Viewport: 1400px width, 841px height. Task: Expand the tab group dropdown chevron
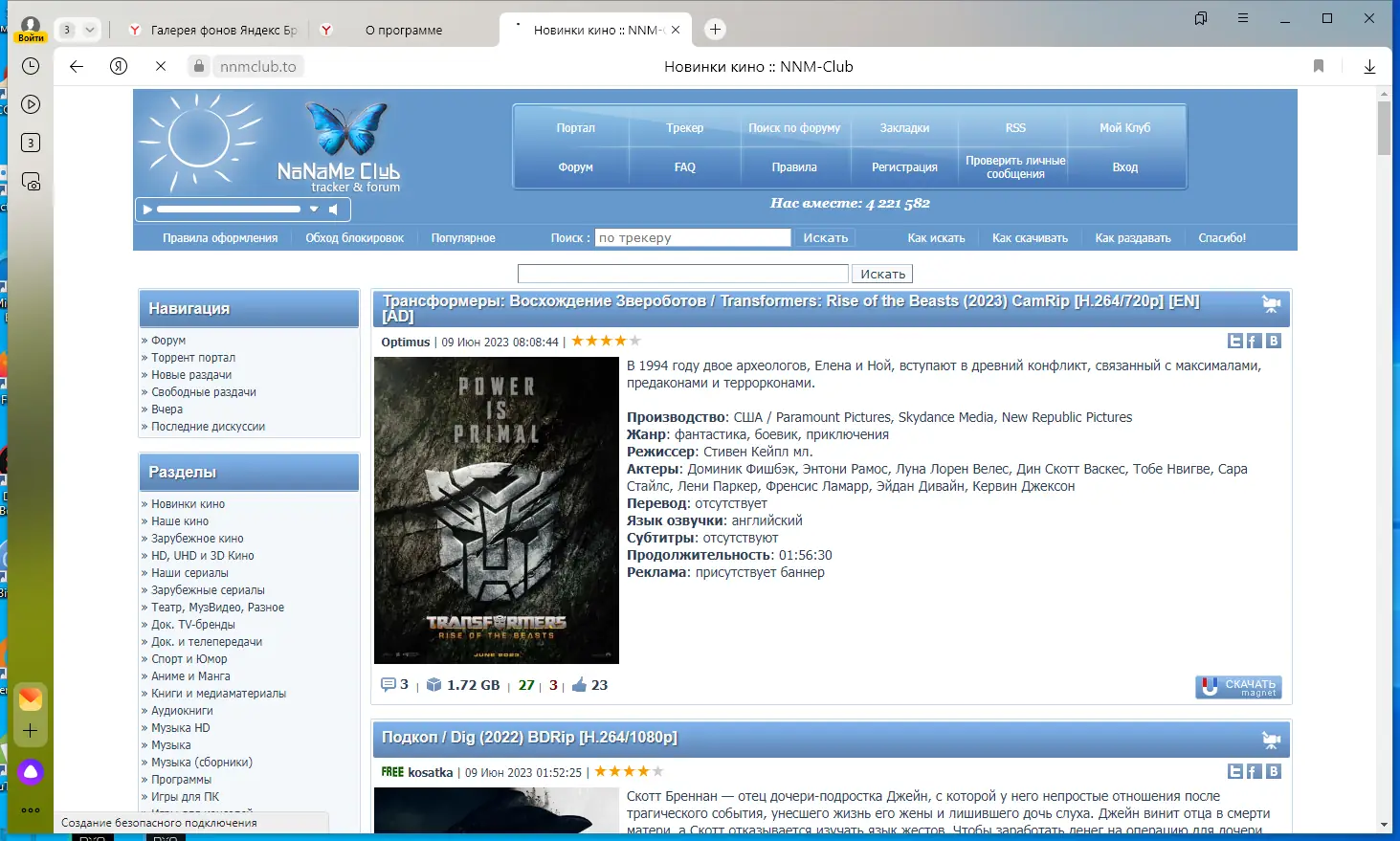[90, 30]
